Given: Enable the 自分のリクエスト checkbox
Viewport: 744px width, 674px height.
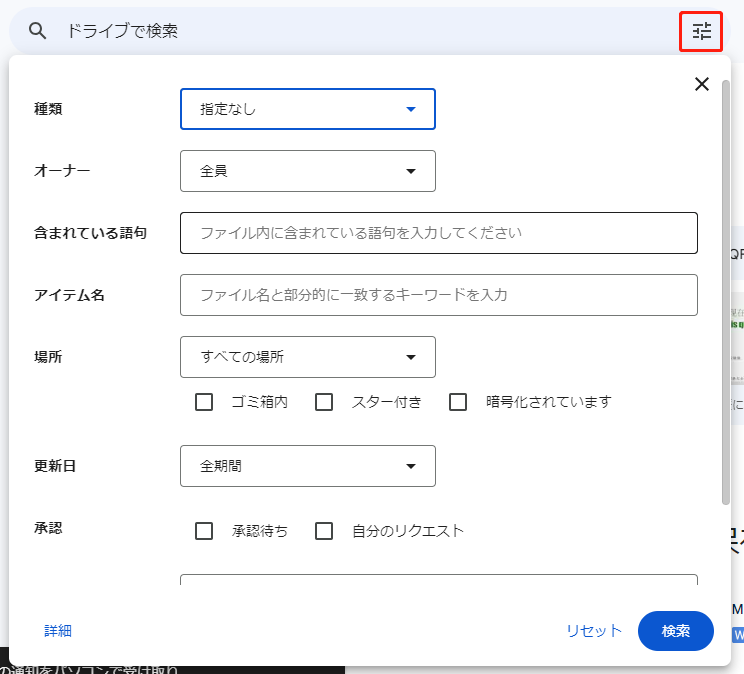Looking at the screenshot, I should point(324,531).
